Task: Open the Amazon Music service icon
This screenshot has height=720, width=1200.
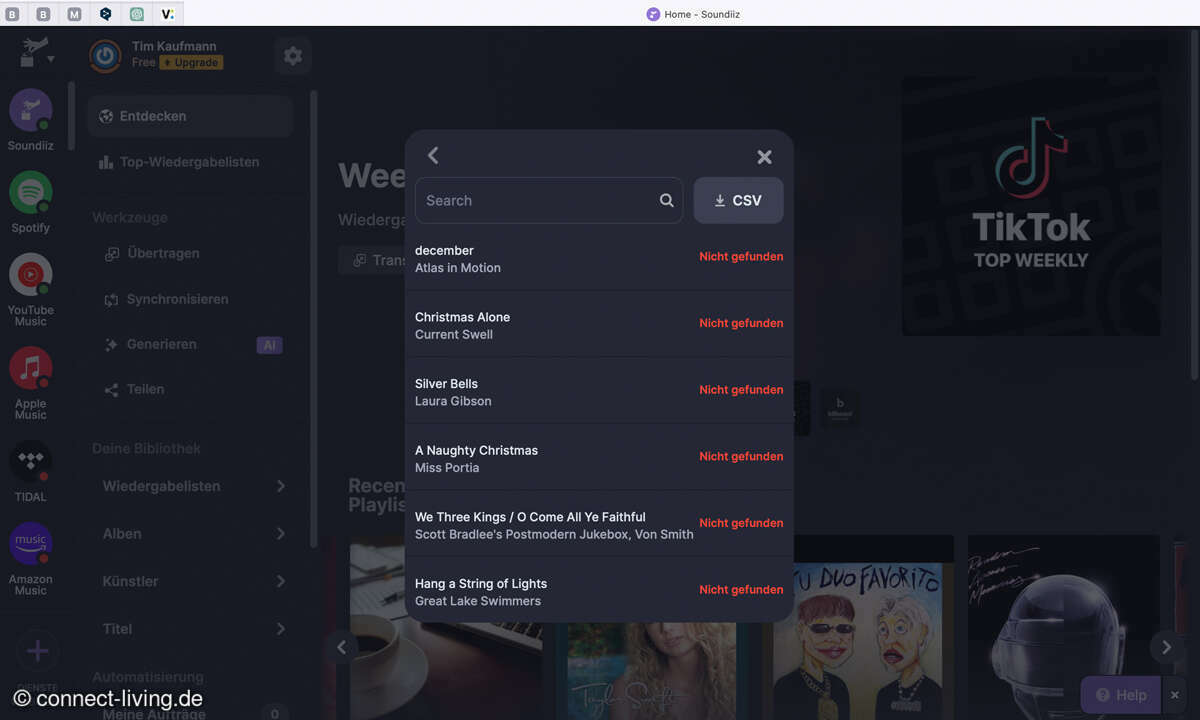Action: [31, 544]
